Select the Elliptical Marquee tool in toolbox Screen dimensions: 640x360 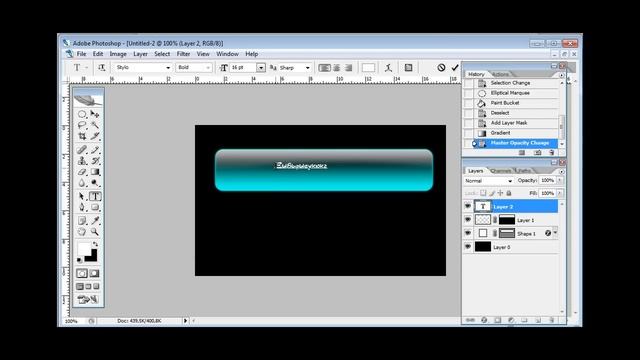click(82, 114)
